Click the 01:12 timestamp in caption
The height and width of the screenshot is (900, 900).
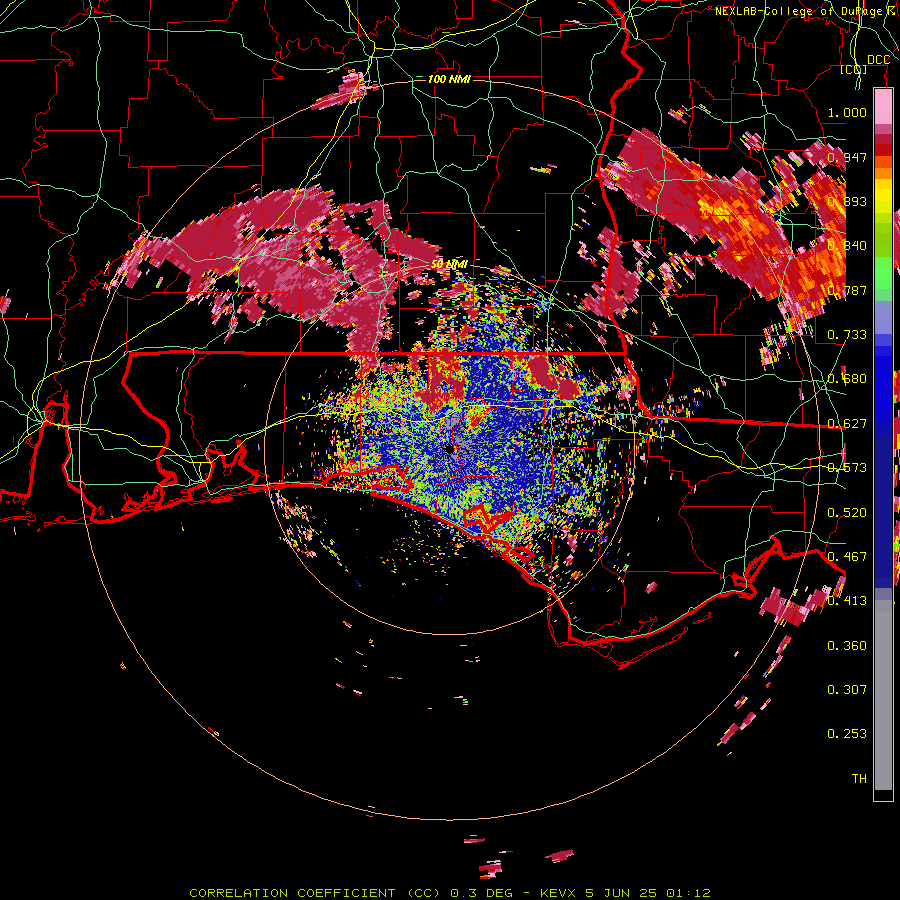689,893
